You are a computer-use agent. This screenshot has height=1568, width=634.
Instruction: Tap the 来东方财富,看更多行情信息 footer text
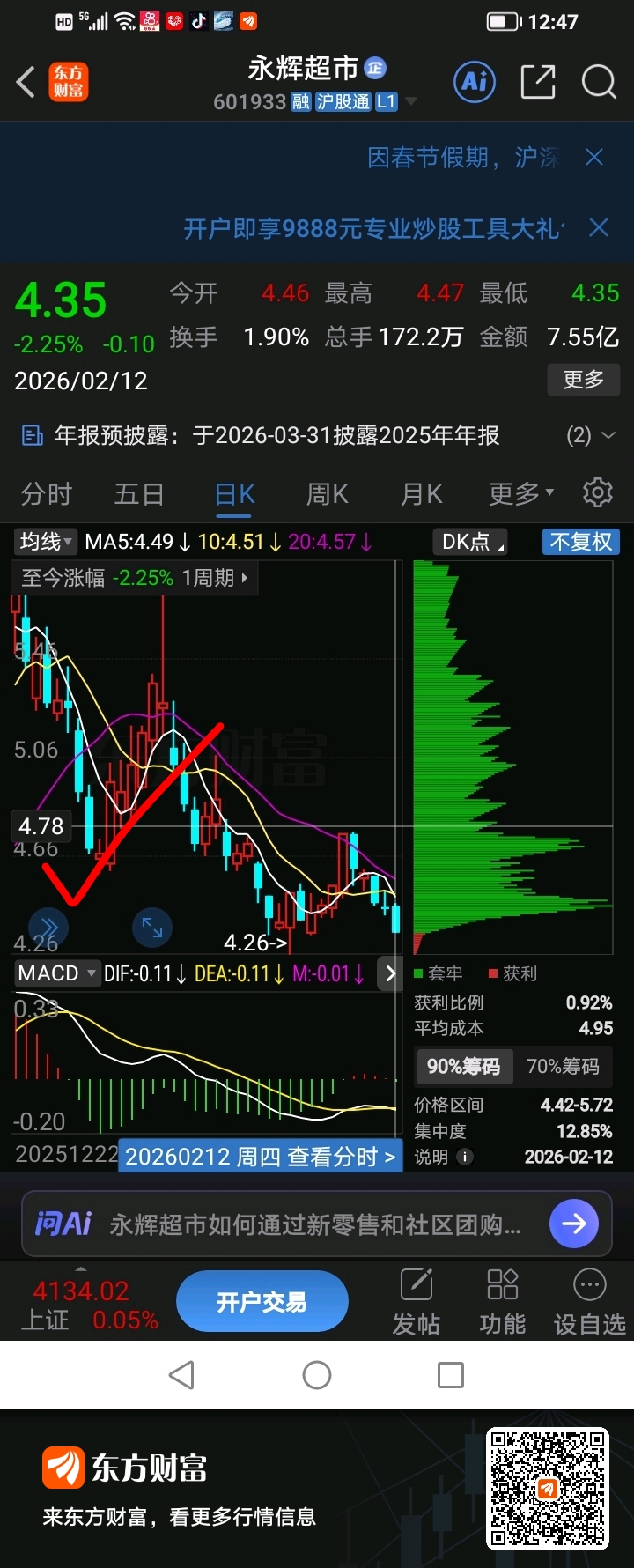click(x=179, y=1517)
